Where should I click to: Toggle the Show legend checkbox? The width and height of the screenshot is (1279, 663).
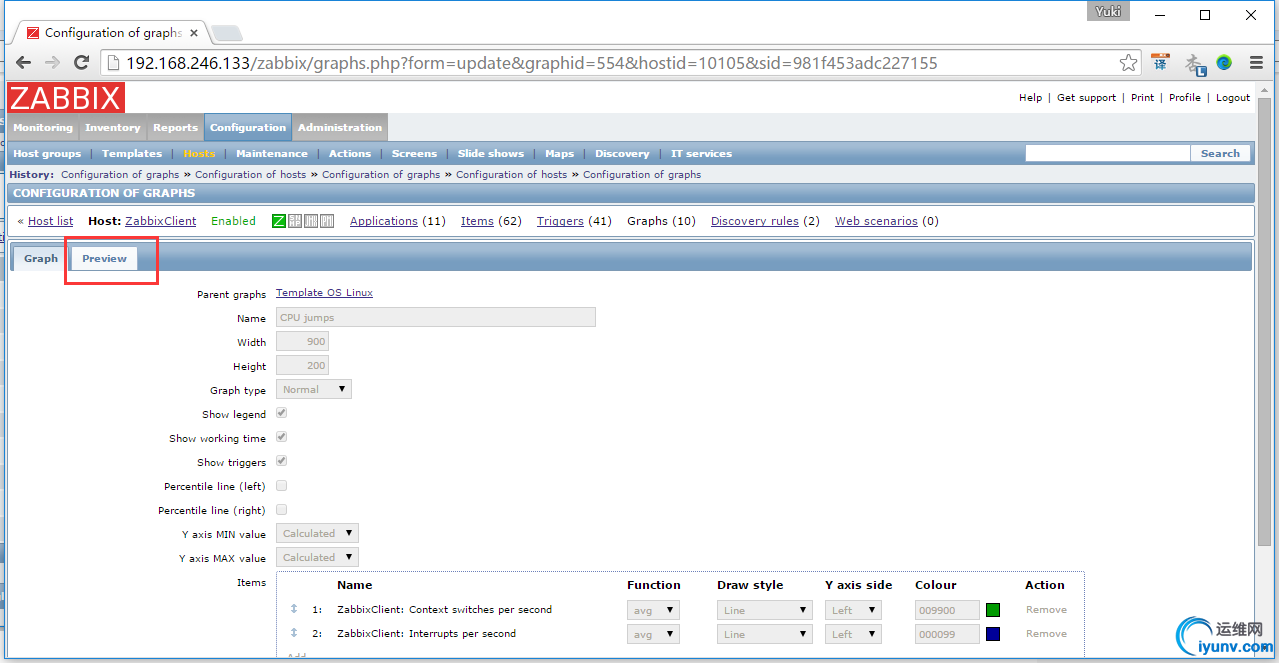pos(282,413)
